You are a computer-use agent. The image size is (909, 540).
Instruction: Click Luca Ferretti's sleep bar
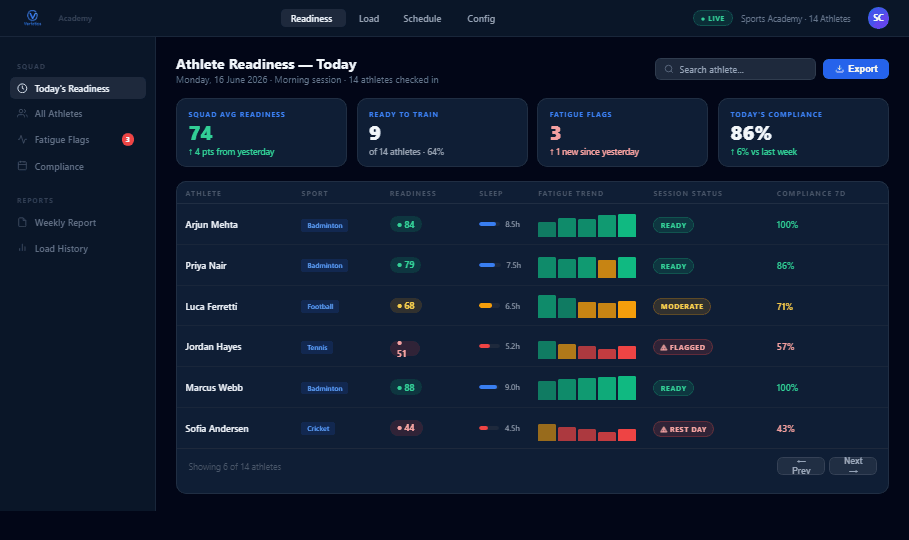tap(489, 306)
